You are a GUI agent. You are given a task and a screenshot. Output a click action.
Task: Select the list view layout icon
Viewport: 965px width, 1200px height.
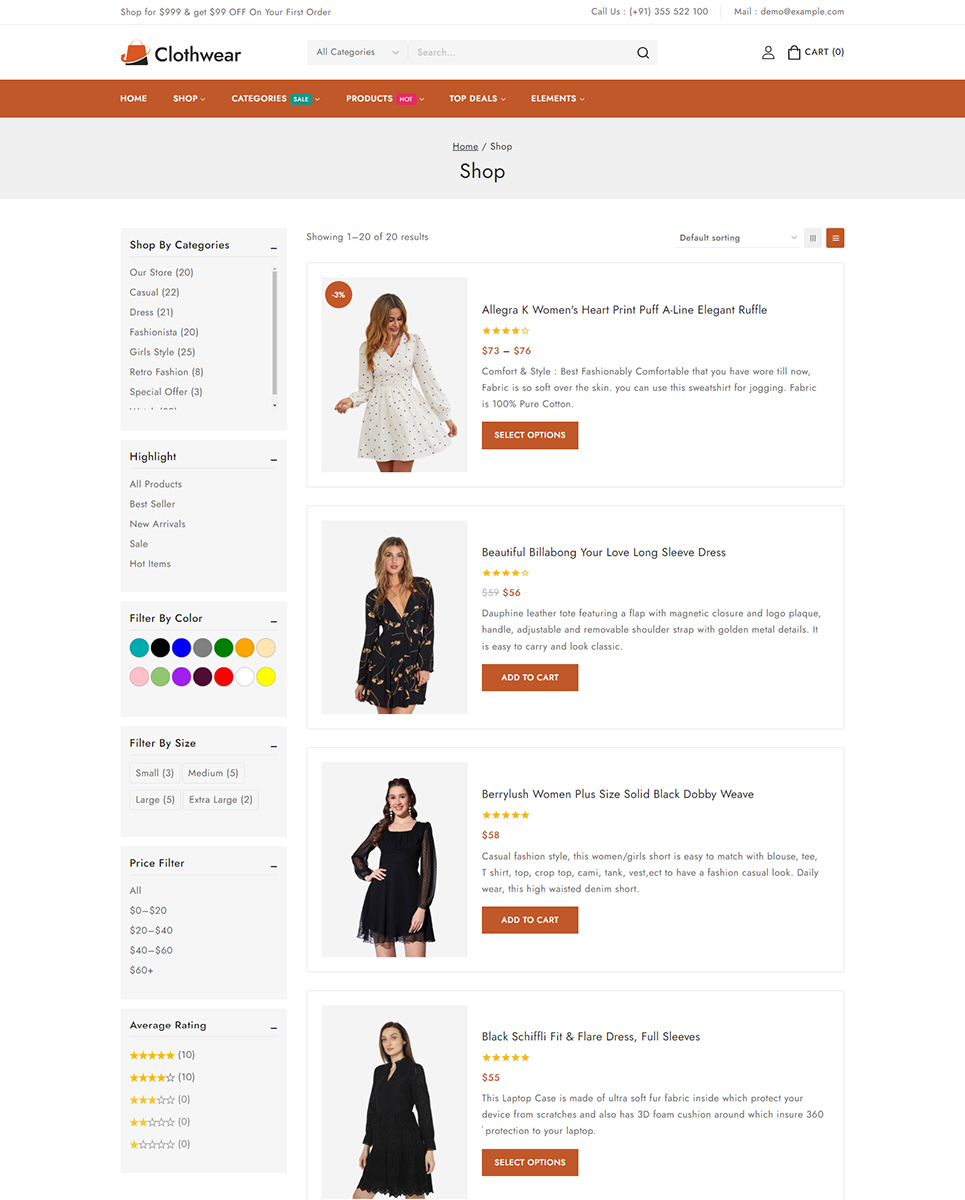tap(835, 238)
